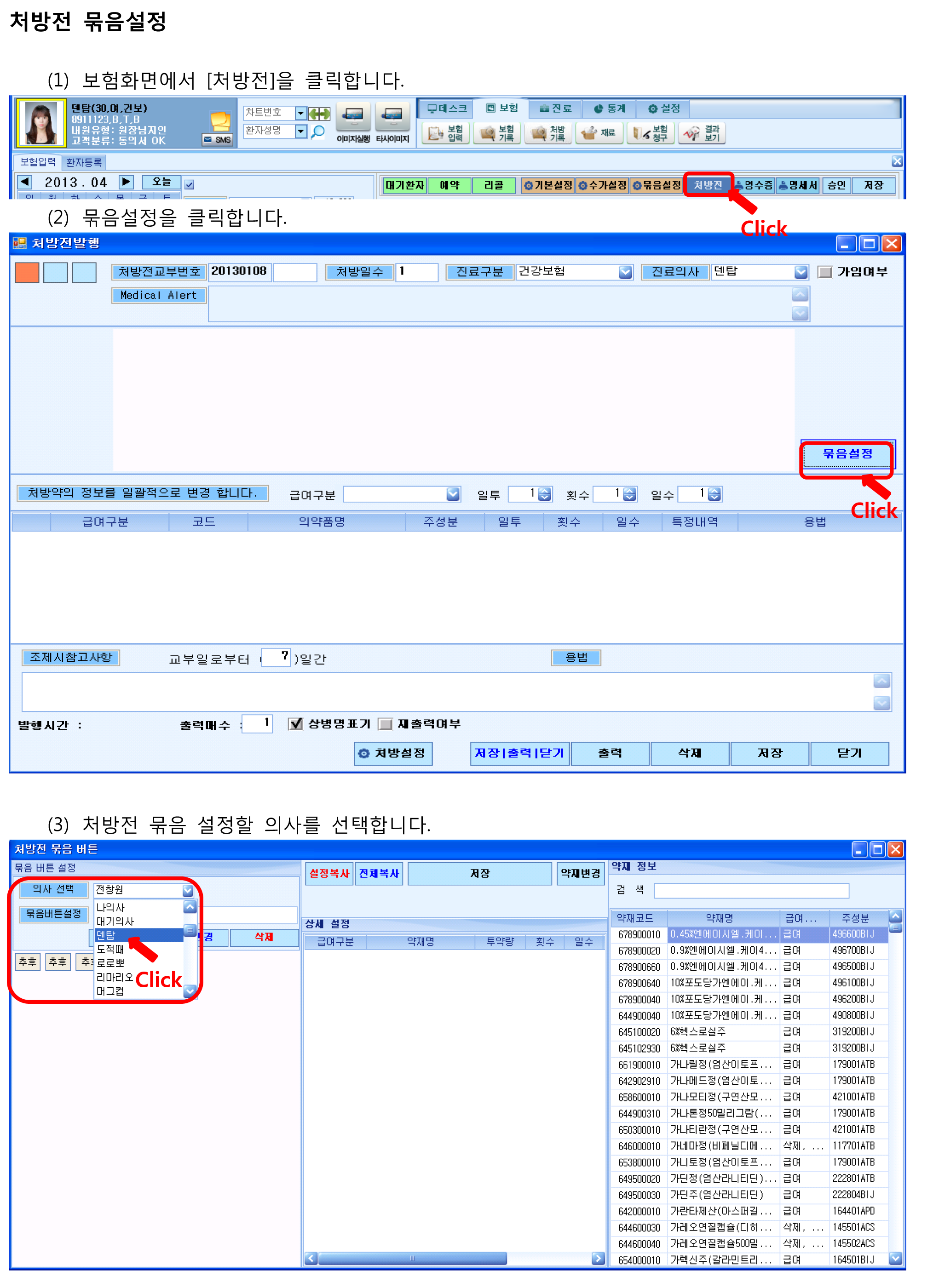Click the 약재 list vertical scrollbar down arrow

(x=895, y=1258)
